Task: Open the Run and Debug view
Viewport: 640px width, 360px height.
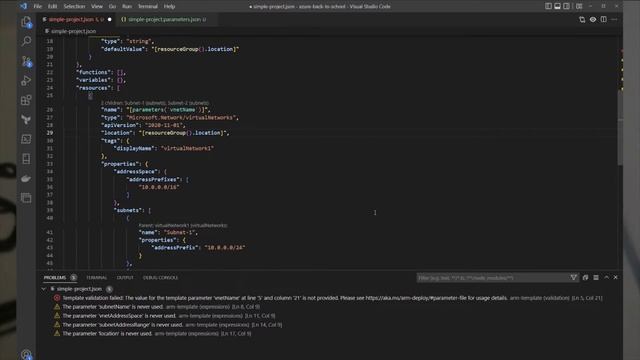Action: pyautogui.click(x=26, y=80)
